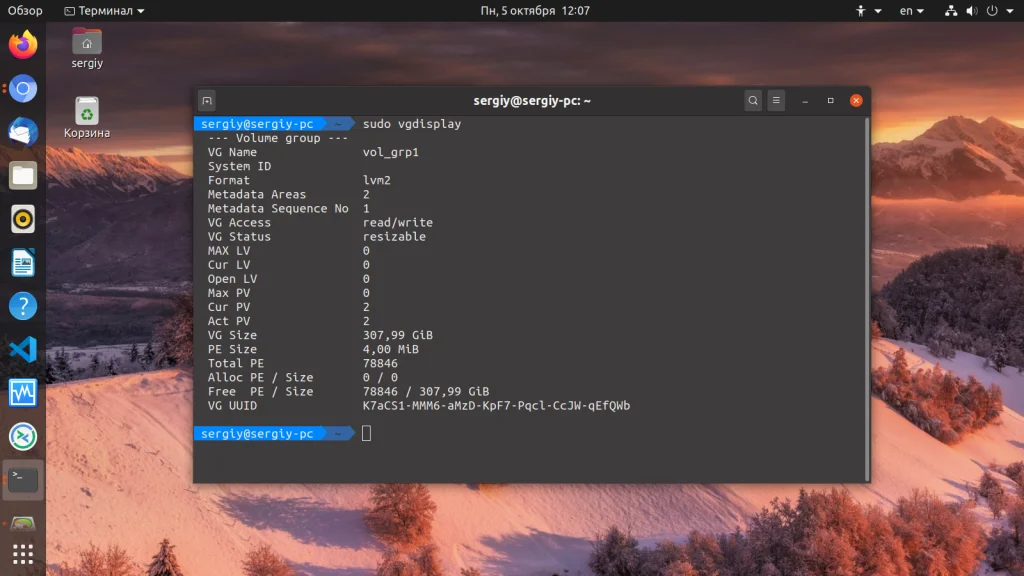
Task: Launch Firefox from the dock
Action: click(23, 45)
